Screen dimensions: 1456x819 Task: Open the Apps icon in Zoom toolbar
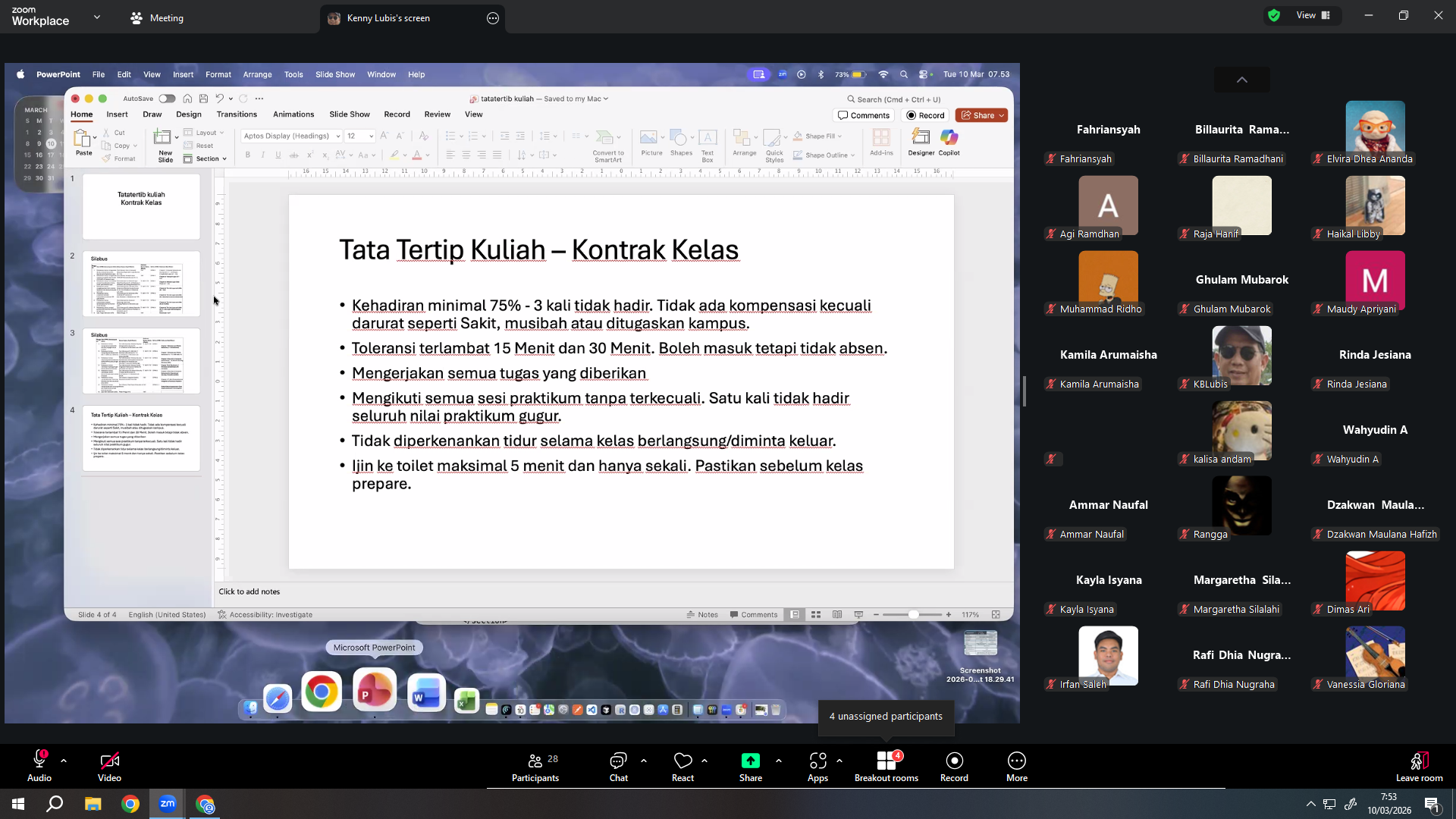(x=817, y=767)
